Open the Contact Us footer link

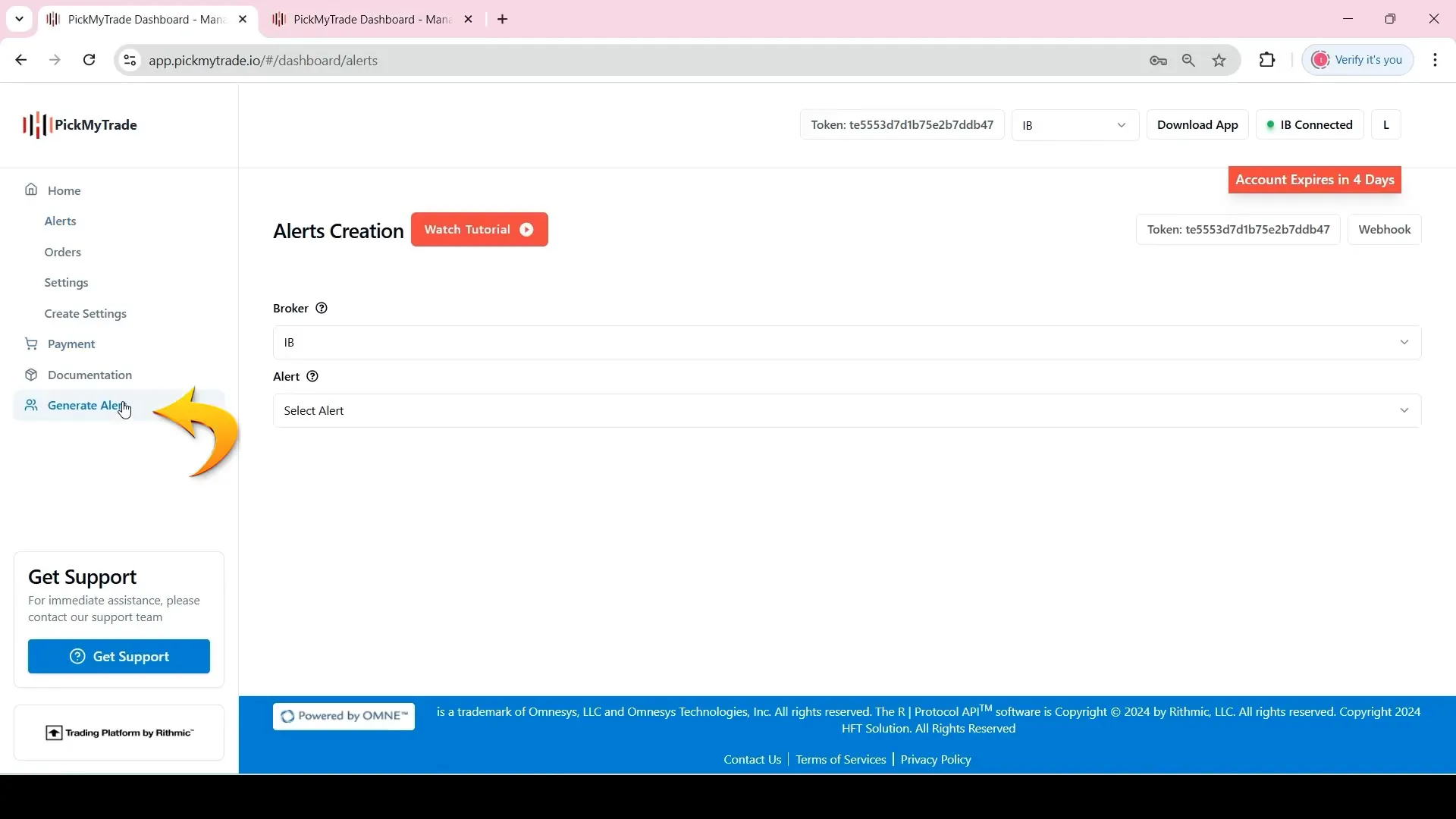[752, 759]
